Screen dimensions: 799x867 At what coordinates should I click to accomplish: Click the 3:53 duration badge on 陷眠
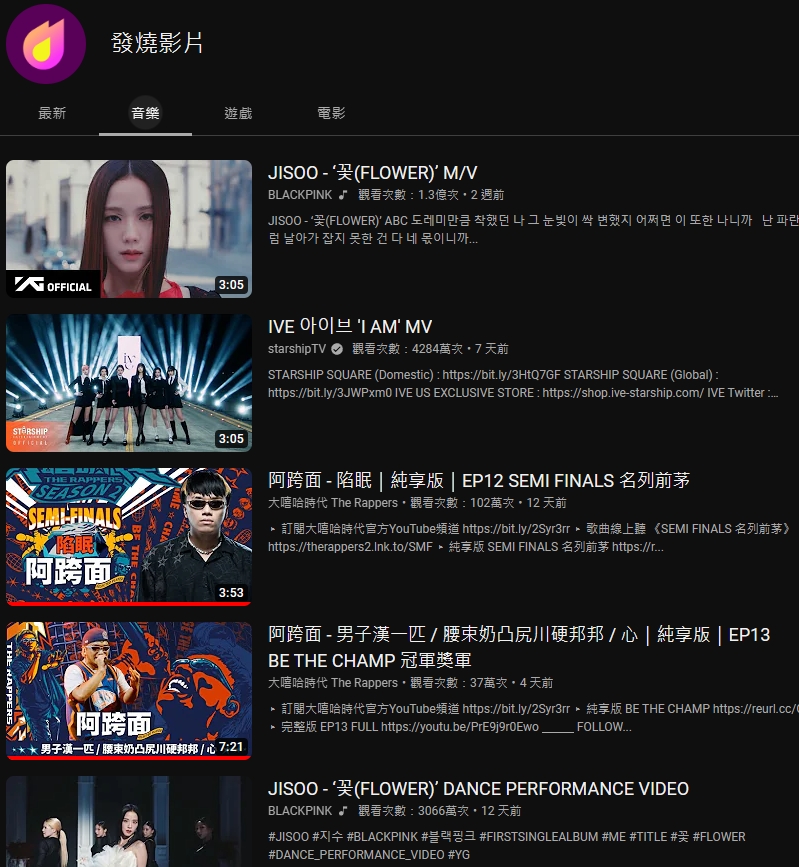click(x=231, y=592)
